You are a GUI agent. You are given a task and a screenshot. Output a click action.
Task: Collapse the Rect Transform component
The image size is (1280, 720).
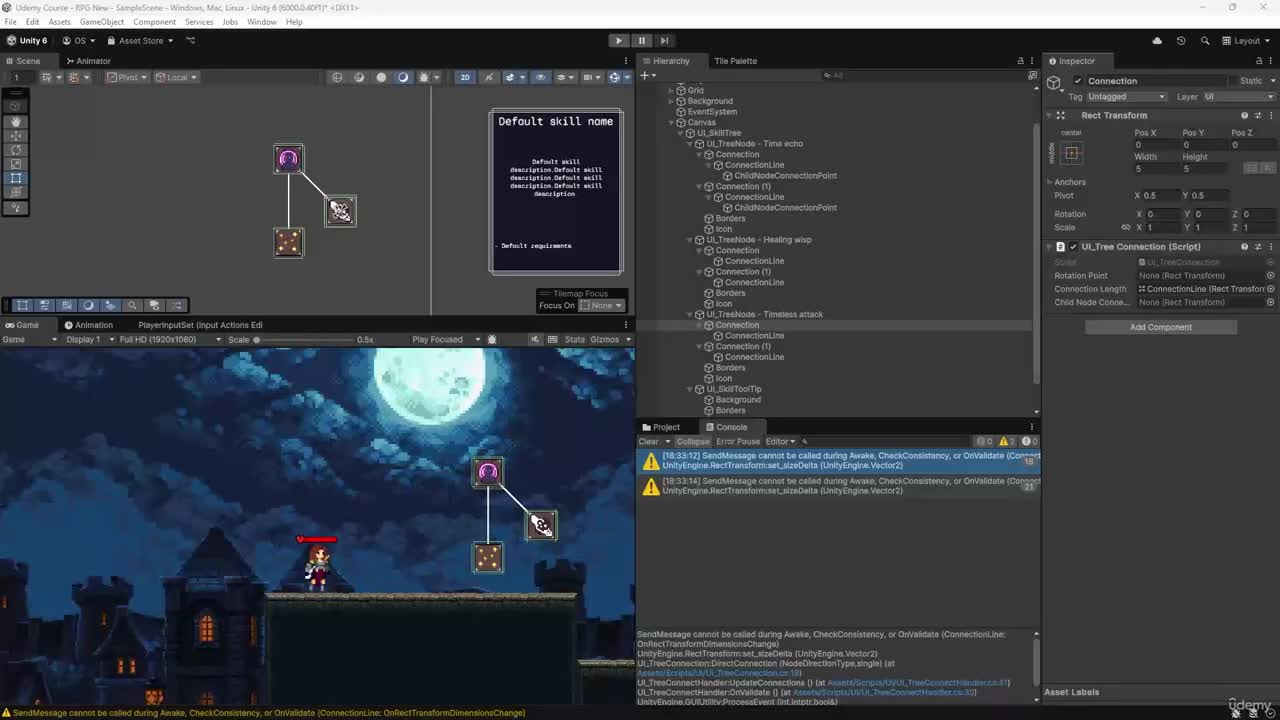pos(1050,115)
